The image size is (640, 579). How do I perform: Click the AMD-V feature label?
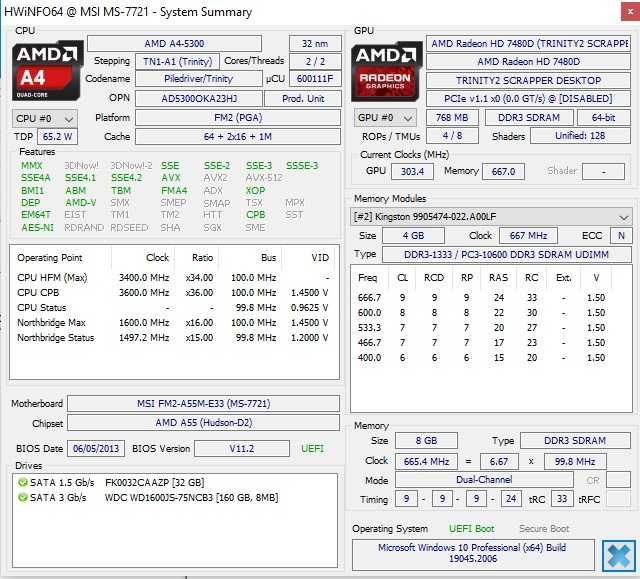point(81,203)
